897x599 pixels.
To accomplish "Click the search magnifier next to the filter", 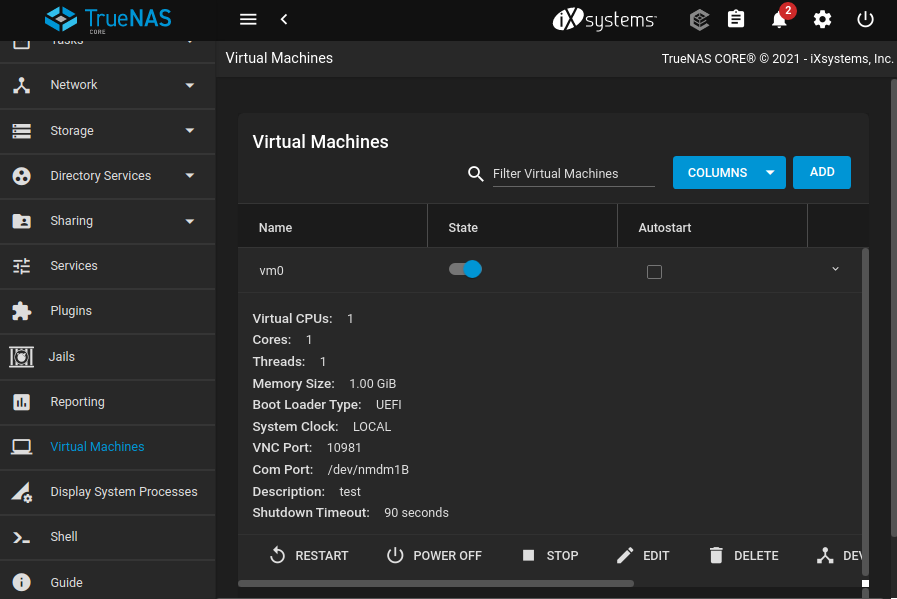I will coord(475,173).
